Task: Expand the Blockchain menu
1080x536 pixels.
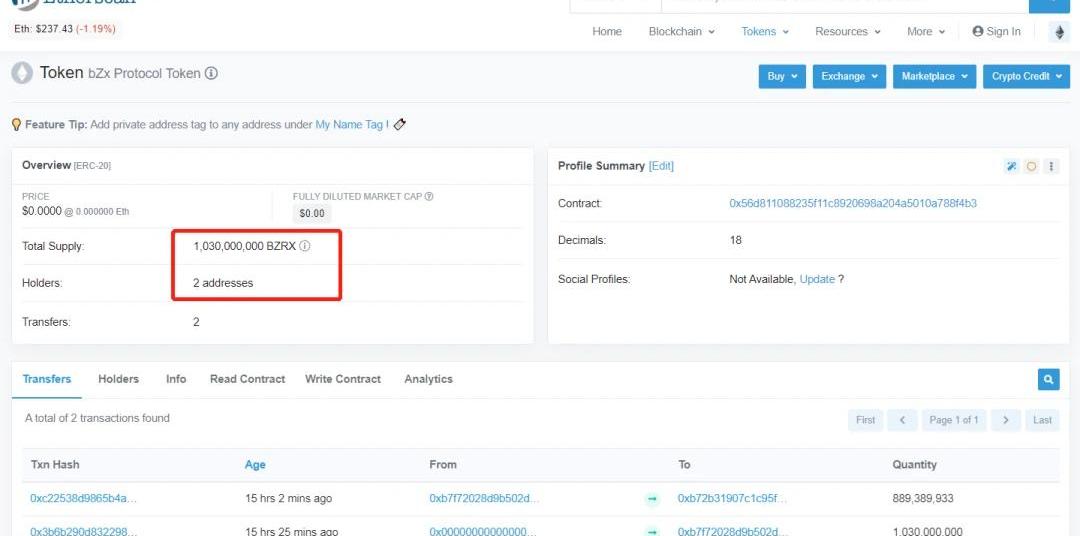Action: coord(681,32)
